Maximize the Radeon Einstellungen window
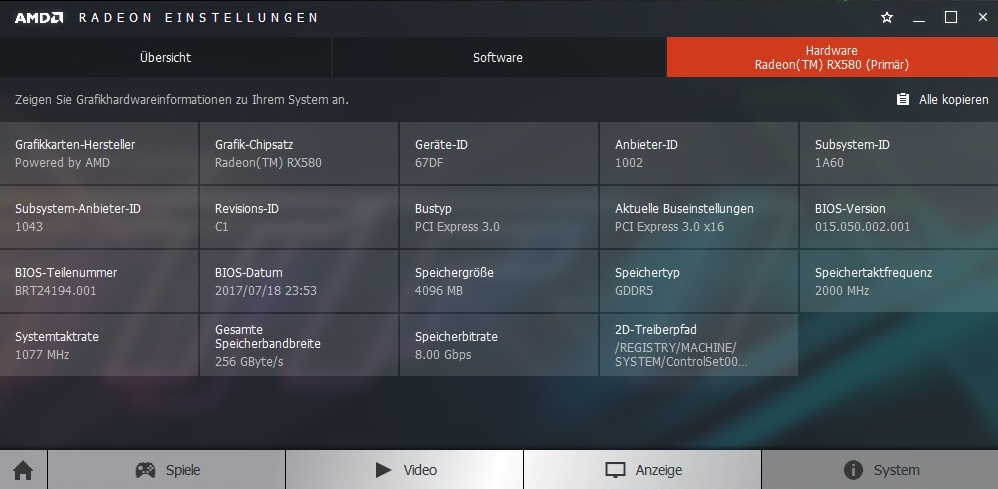This screenshot has width=998, height=489. [951, 17]
